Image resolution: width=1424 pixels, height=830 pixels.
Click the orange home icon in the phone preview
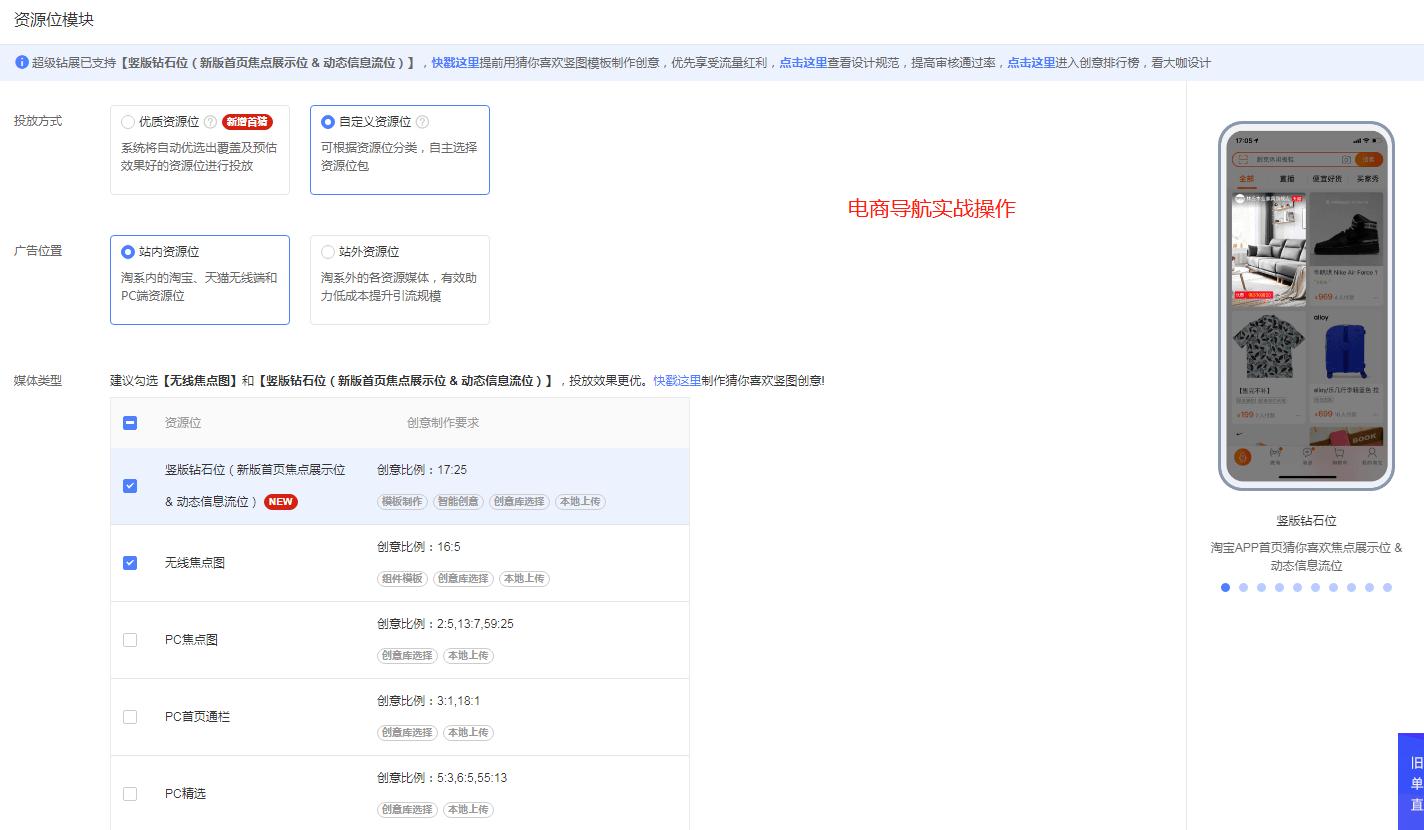point(1243,456)
